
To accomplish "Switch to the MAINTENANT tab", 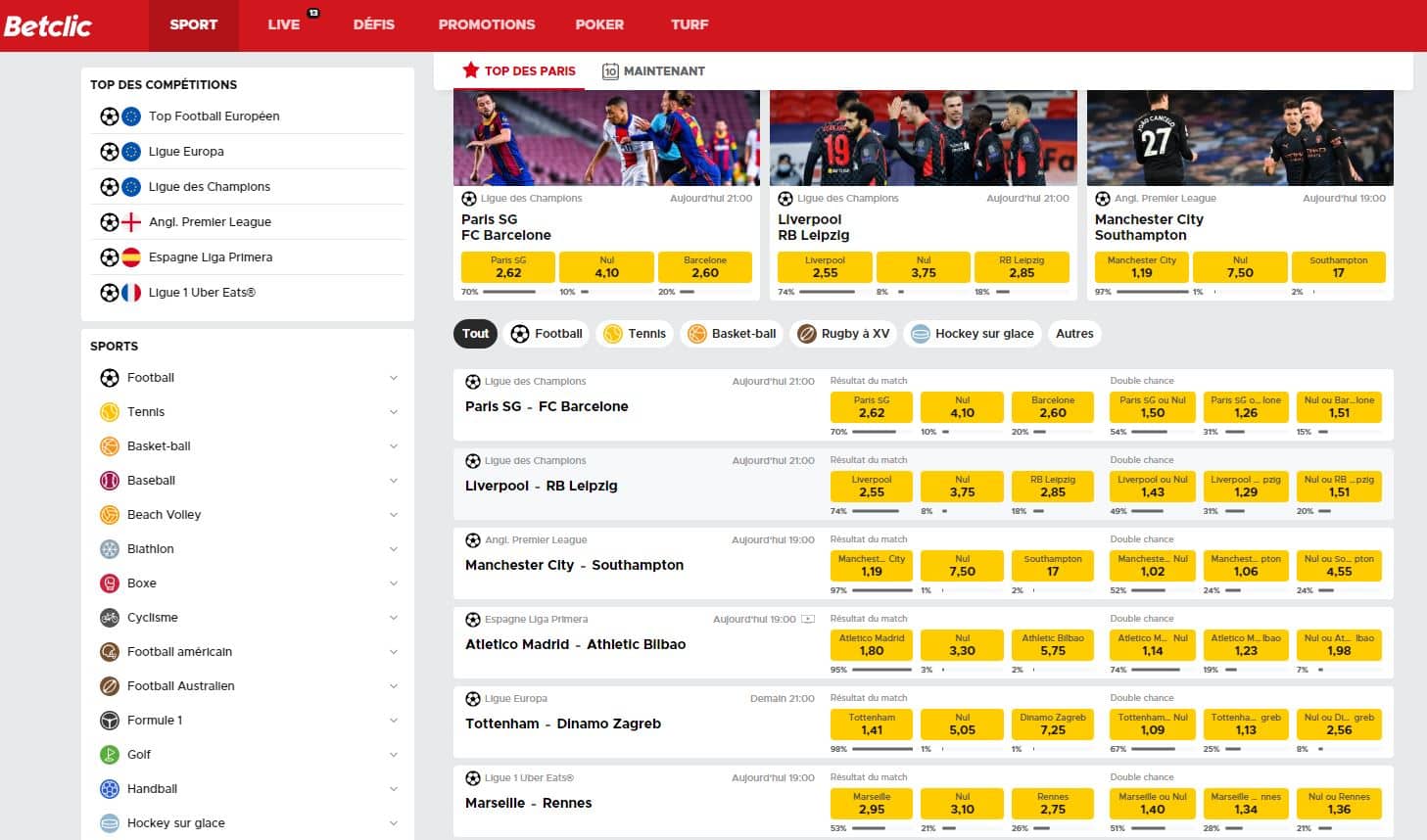I will [x=653, y=71].
